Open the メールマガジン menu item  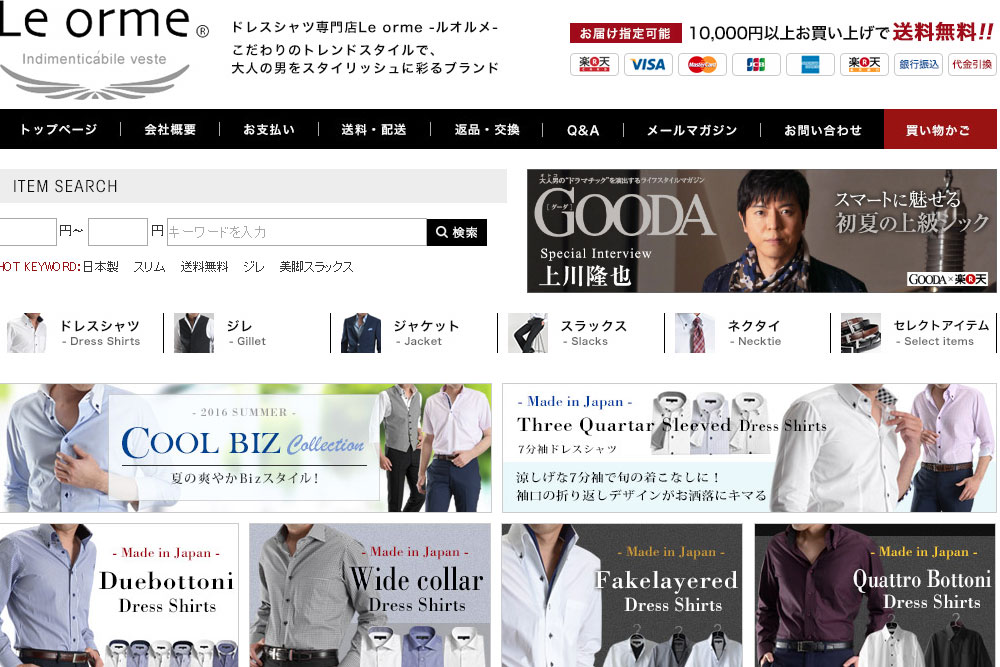[x=692, y=129]
